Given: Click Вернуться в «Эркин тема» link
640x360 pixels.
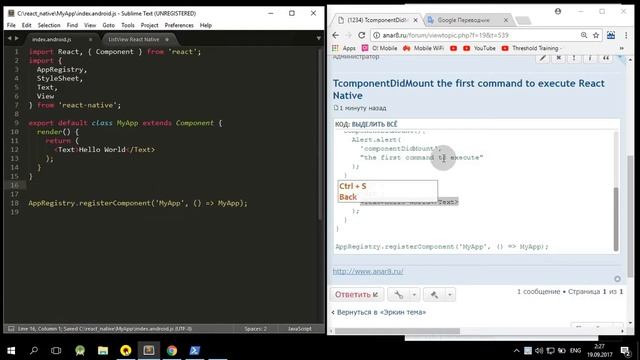Looking at the screenshot, I should (381, 312).
